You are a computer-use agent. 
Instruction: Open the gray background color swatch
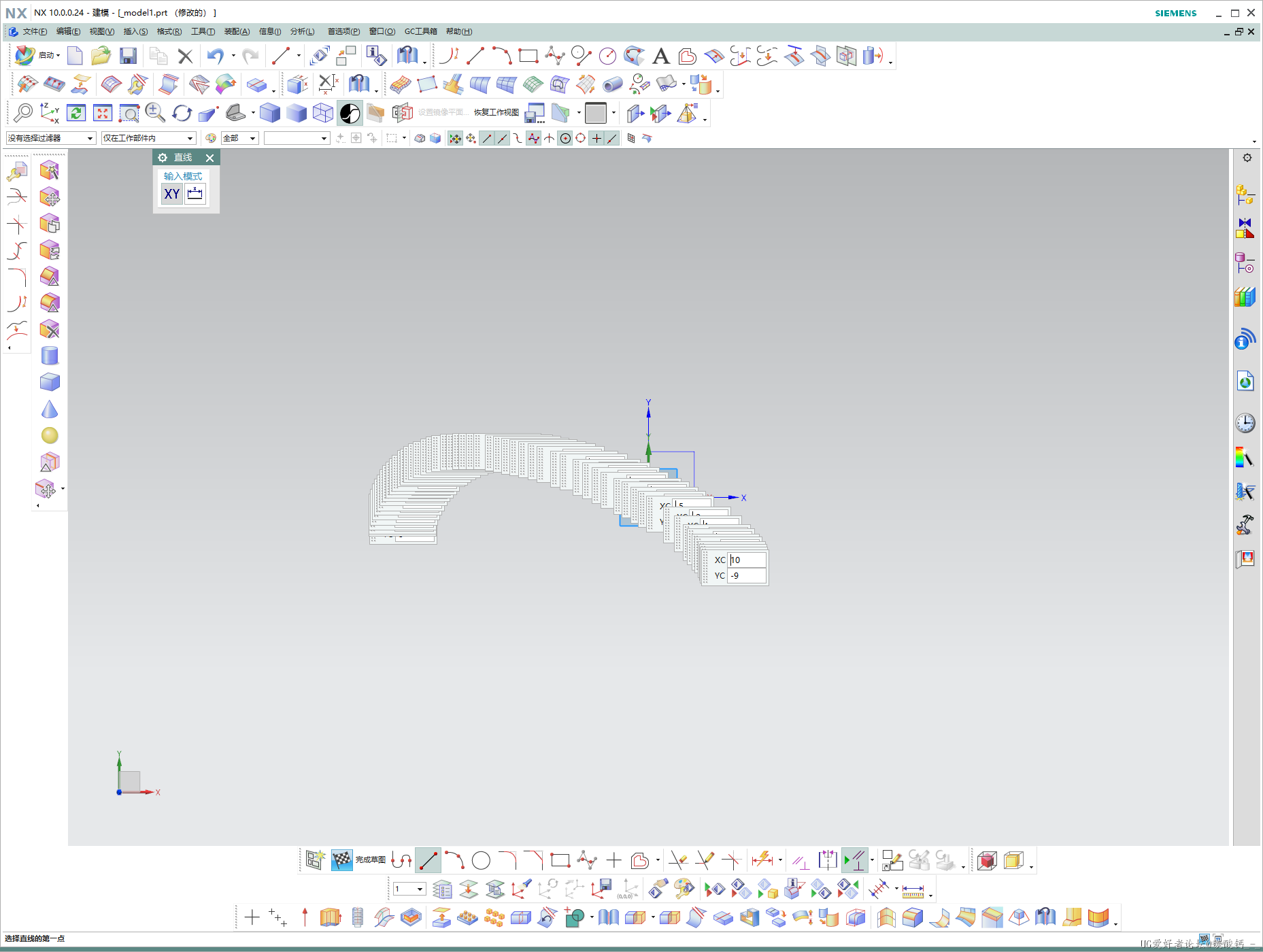(x=595, y=112)
